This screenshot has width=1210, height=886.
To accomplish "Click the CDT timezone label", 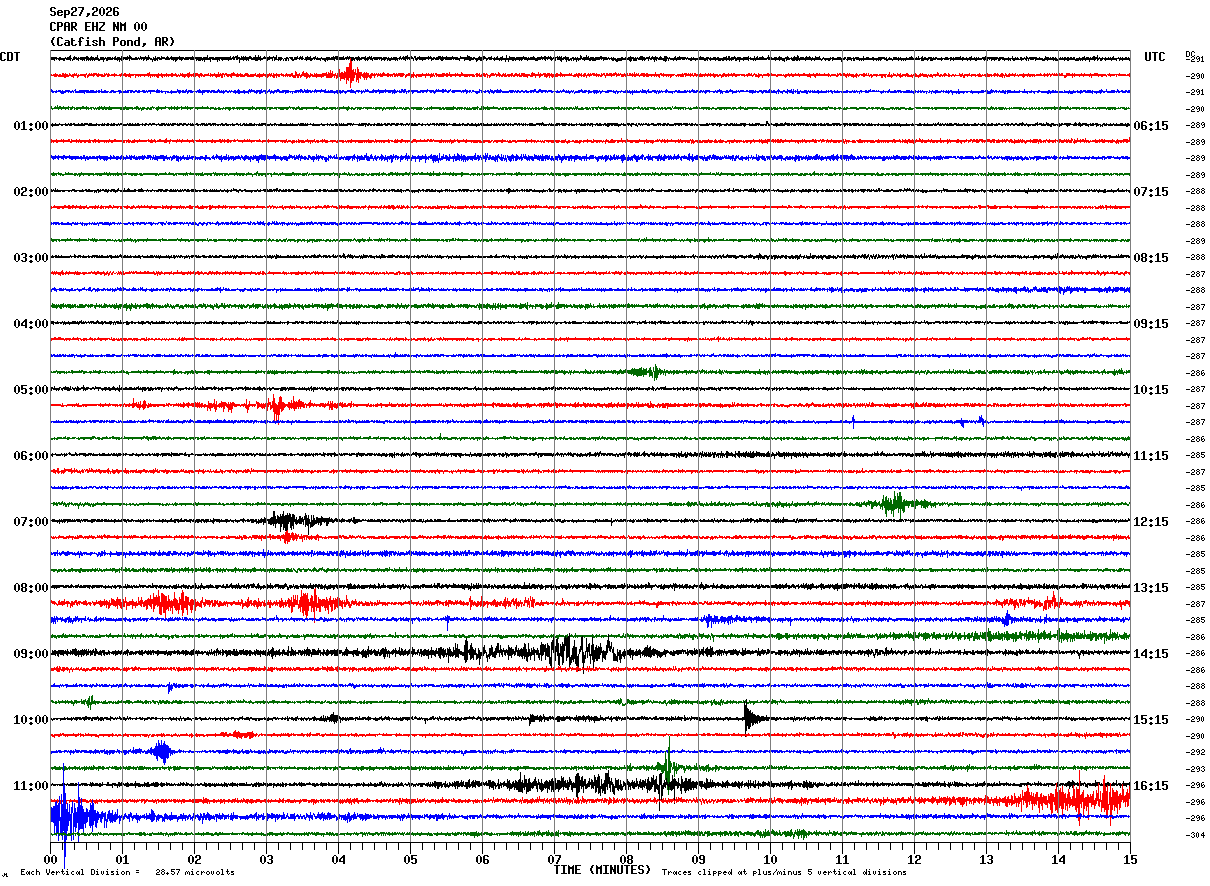I will (x=10, y=57).
